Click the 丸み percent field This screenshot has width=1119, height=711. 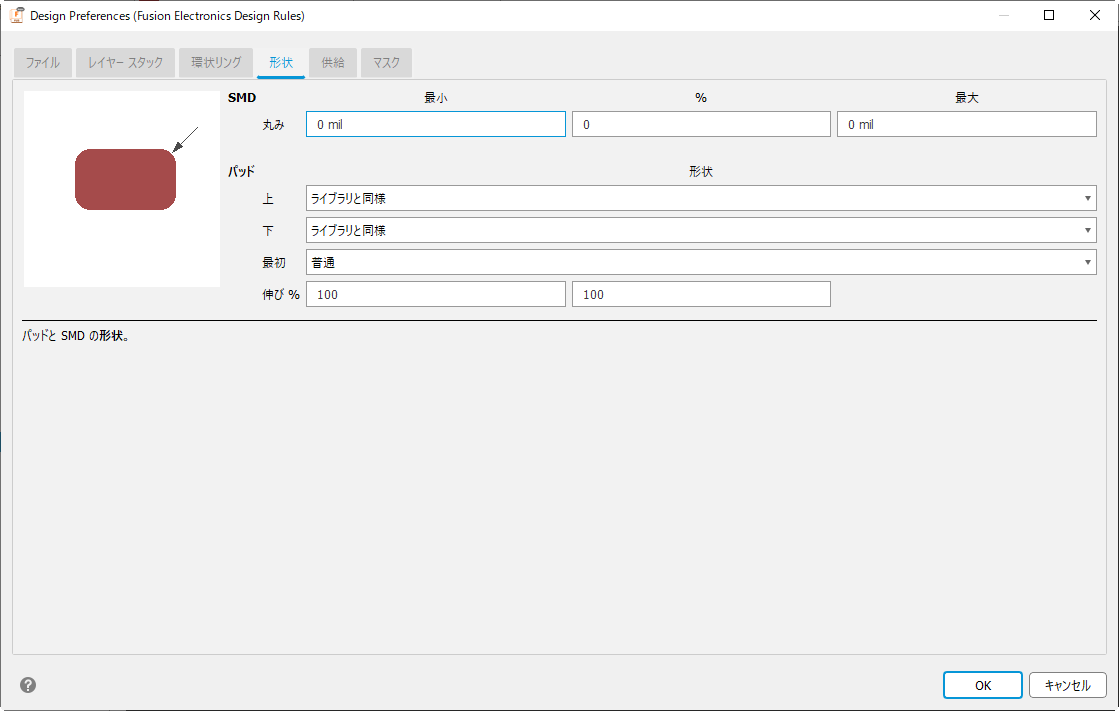(702, 124)
